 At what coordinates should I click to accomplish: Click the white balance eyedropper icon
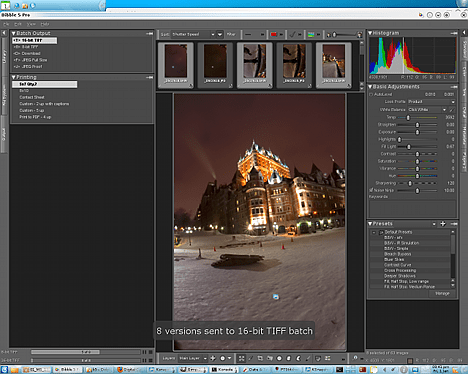(452, 110)
